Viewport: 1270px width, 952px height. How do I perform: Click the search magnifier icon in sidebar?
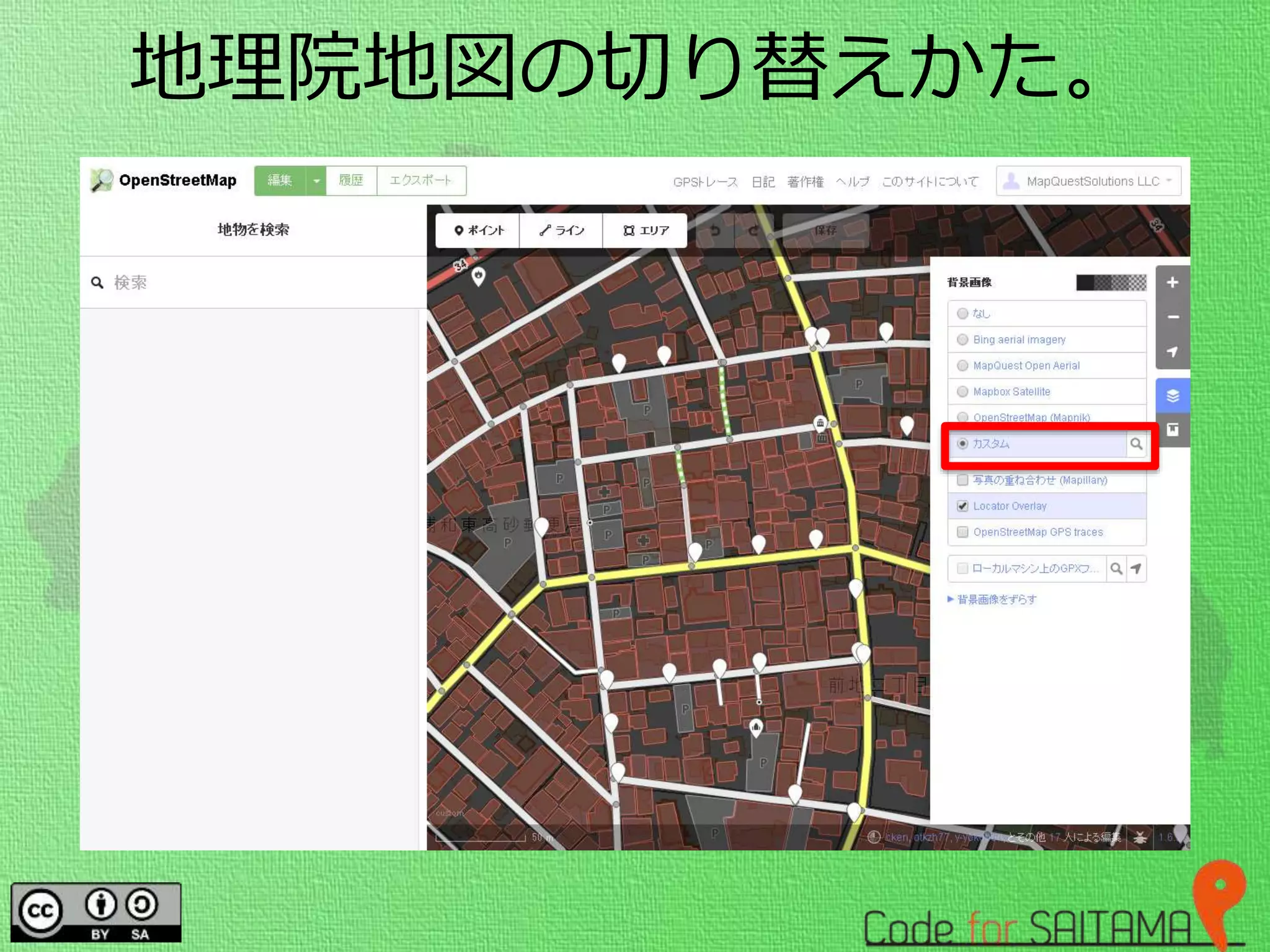97,283
